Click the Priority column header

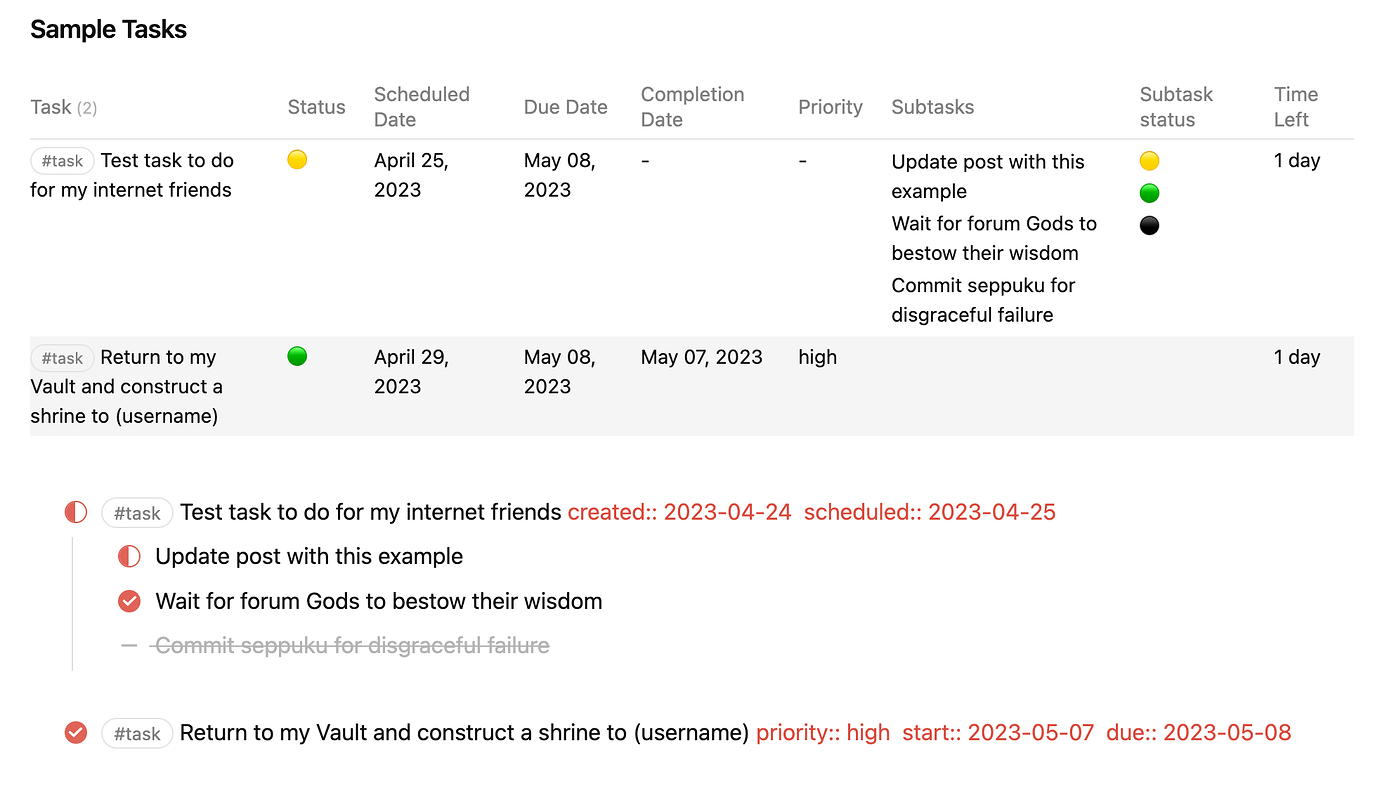830,107
